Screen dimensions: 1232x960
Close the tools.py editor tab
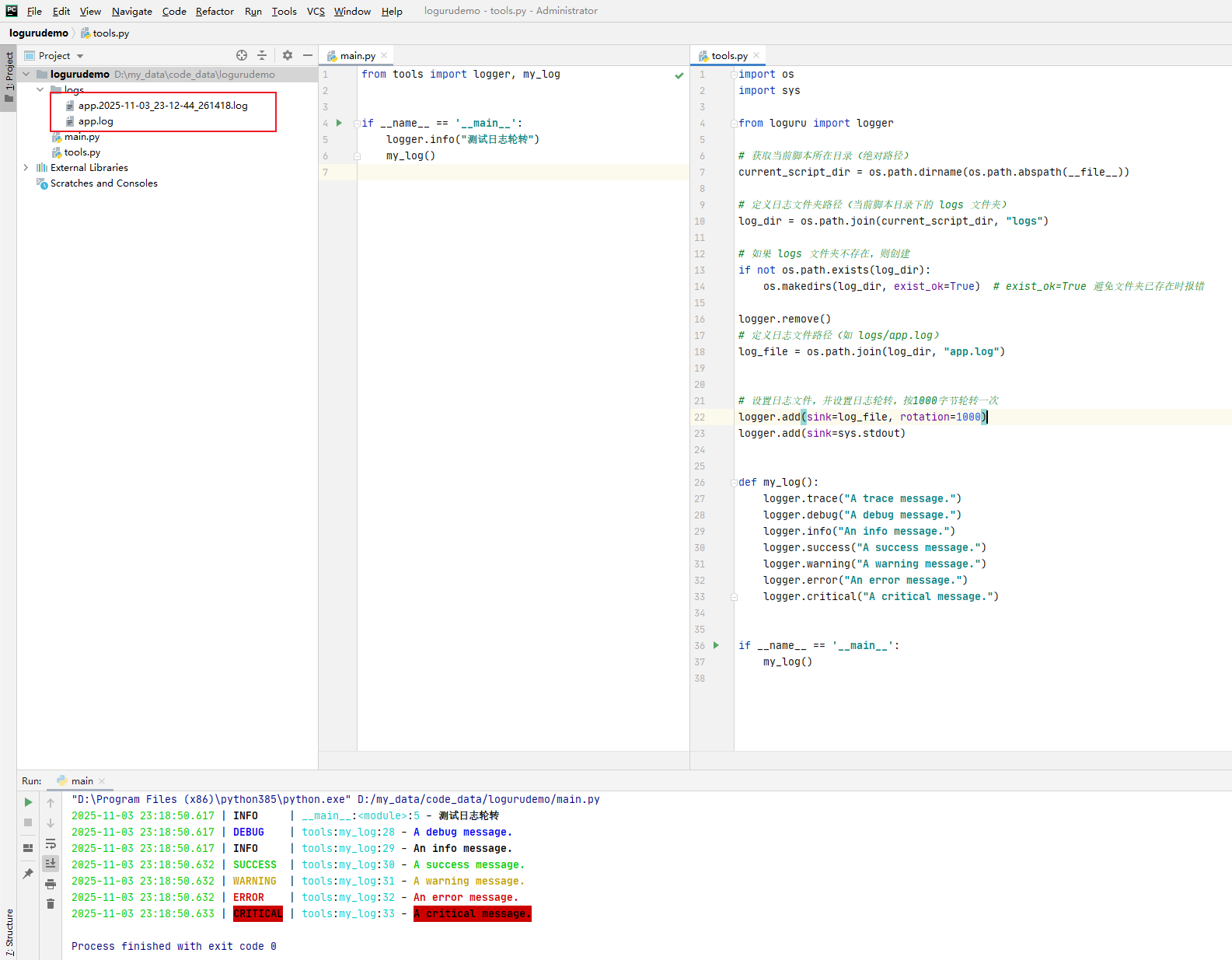click(756, 55)
